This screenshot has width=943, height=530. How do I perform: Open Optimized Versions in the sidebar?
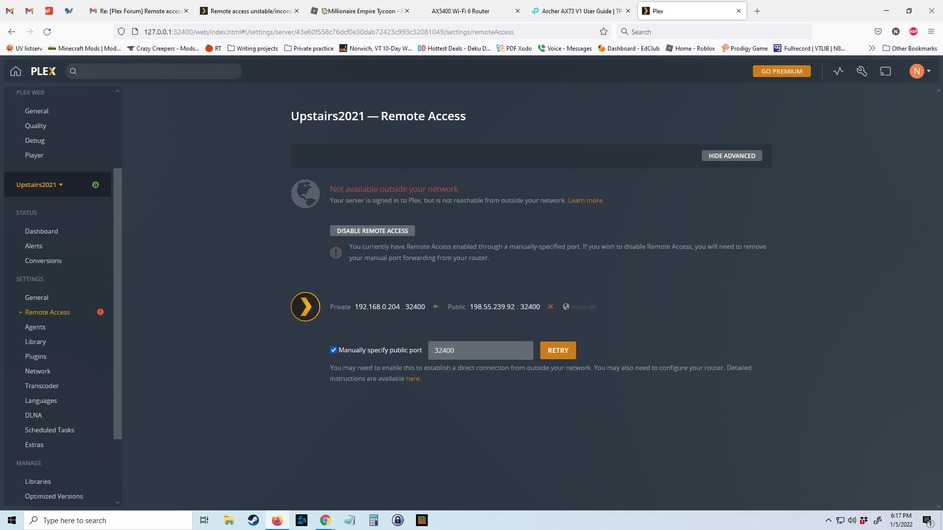54,496
